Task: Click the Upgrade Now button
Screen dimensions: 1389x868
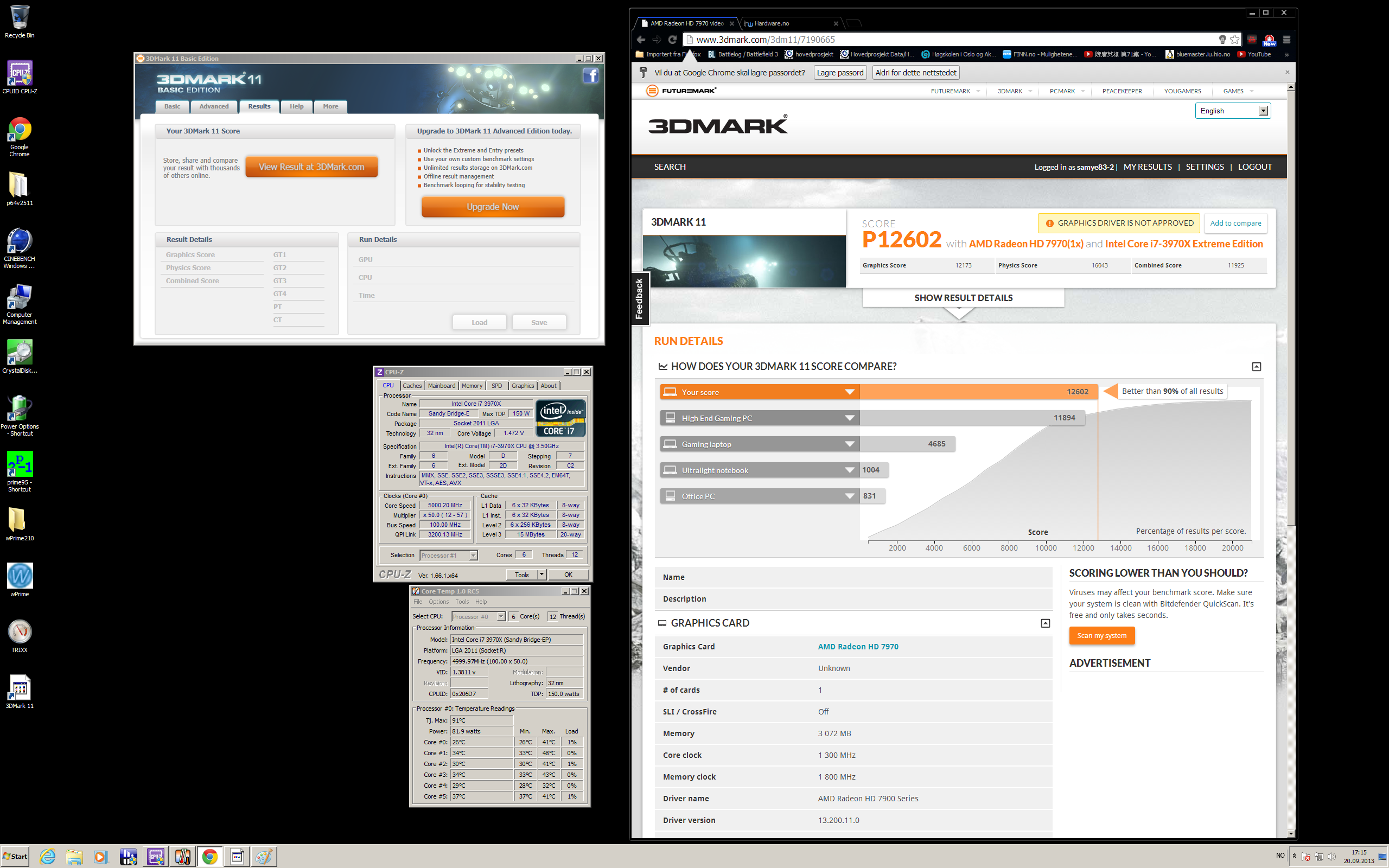Action: click(493, 207)
